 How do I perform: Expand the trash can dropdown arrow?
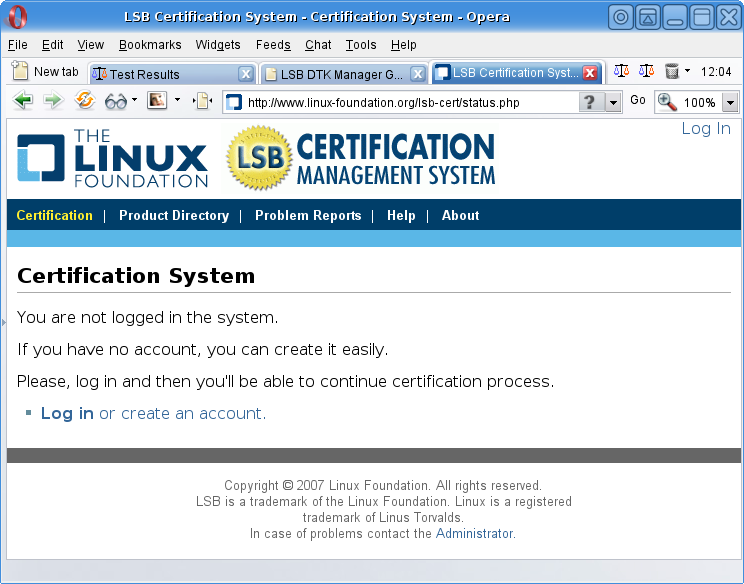[687, 71]
